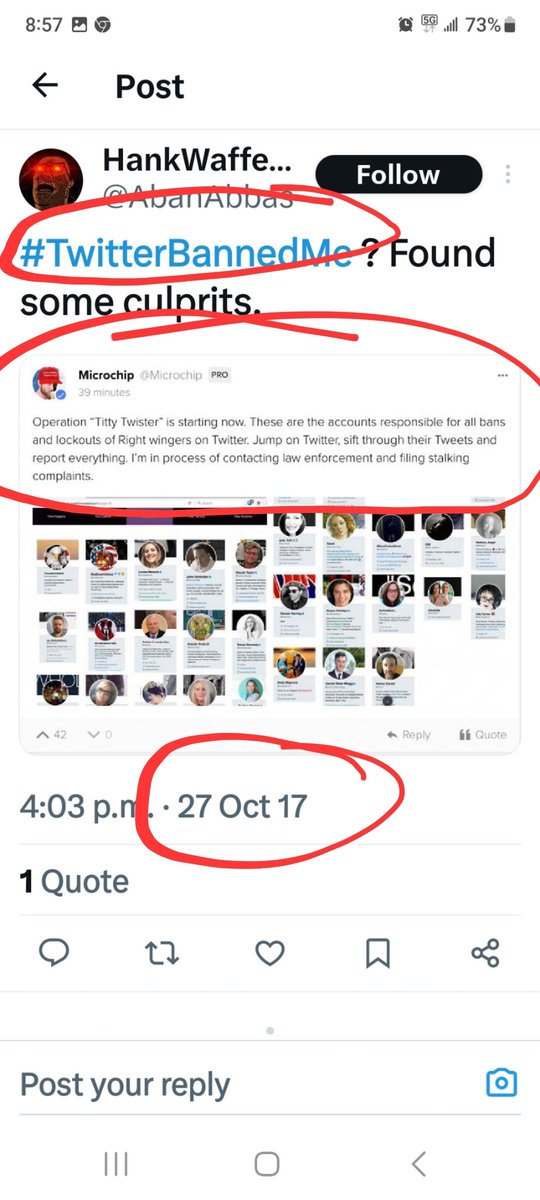Open camera icon in reply bar
Screen dimensions: 540x1200
[x=501, y=1082]
